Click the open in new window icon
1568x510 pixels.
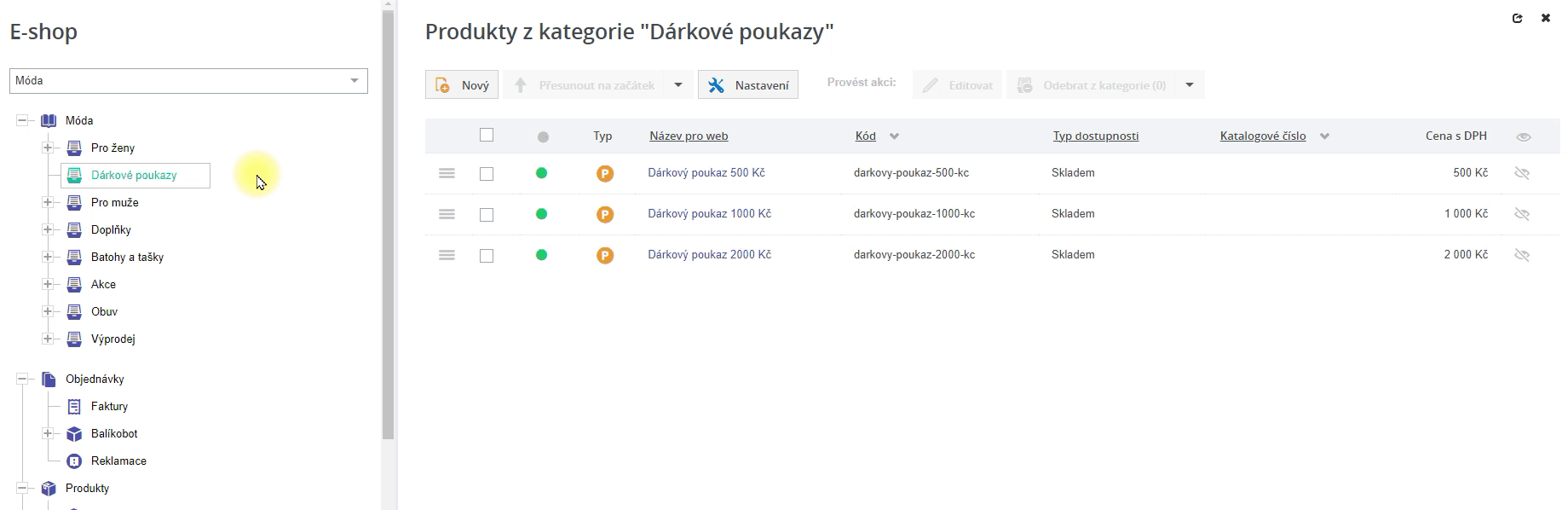point(1517,18)
